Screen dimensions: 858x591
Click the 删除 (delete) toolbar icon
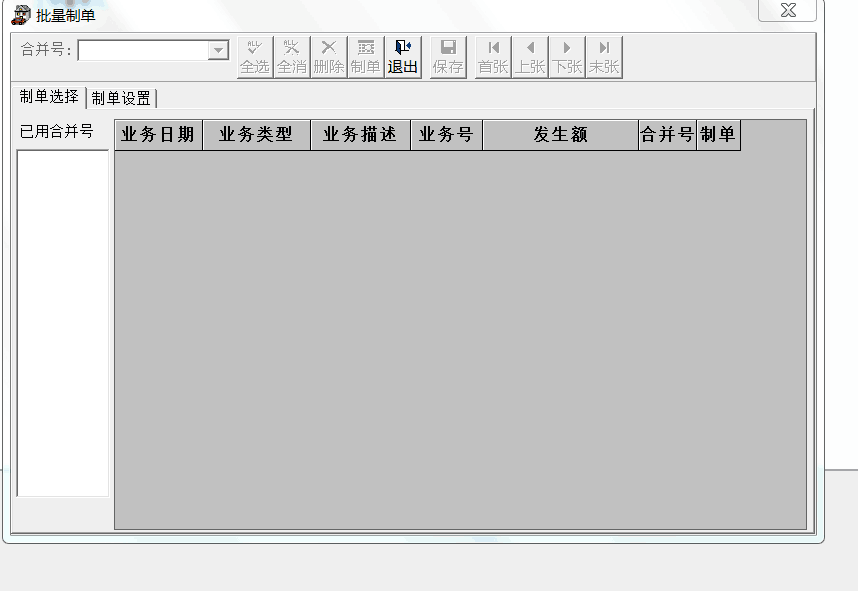pos(329,57)
